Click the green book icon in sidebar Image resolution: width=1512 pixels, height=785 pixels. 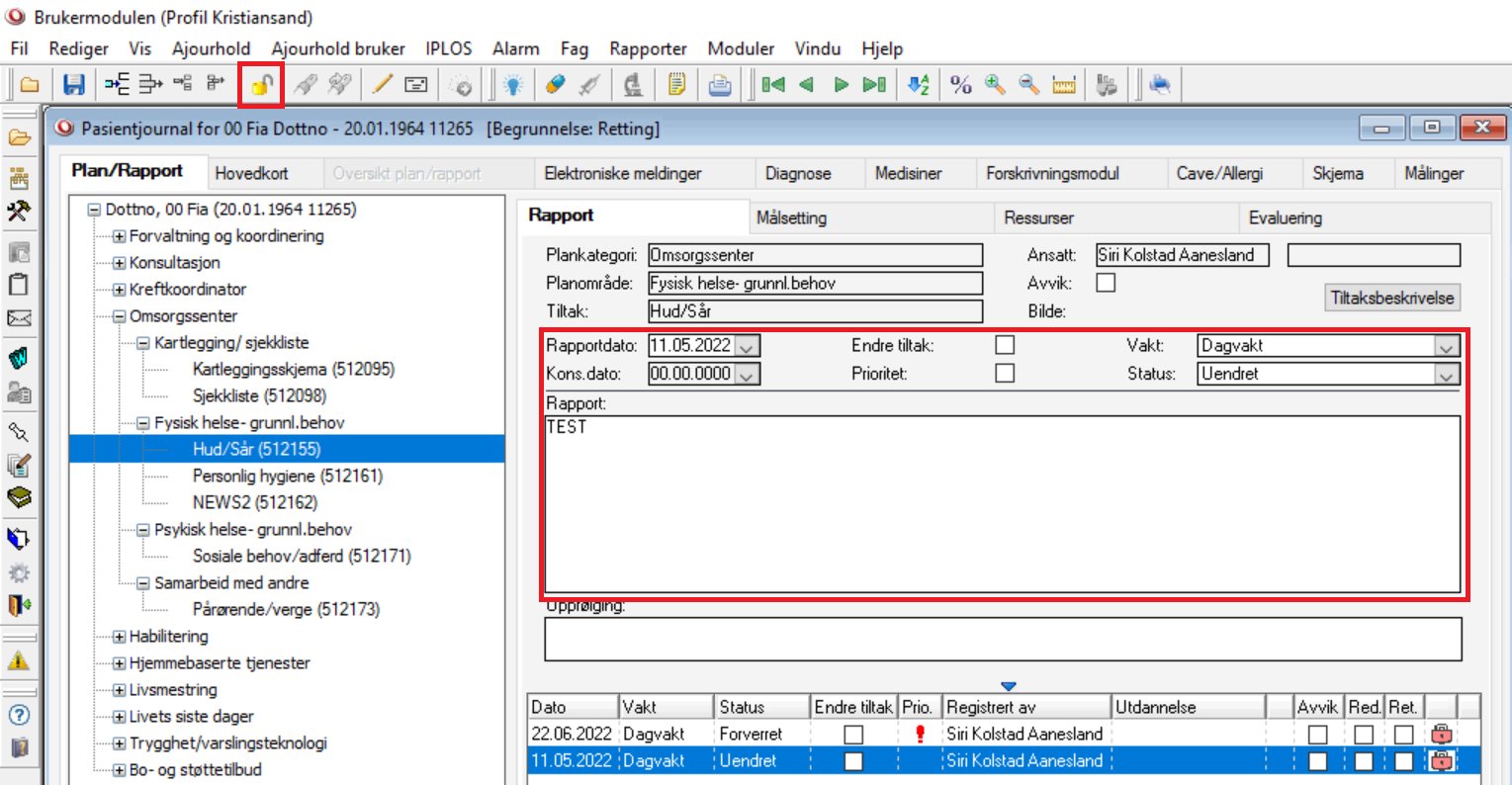pos(19,497)
